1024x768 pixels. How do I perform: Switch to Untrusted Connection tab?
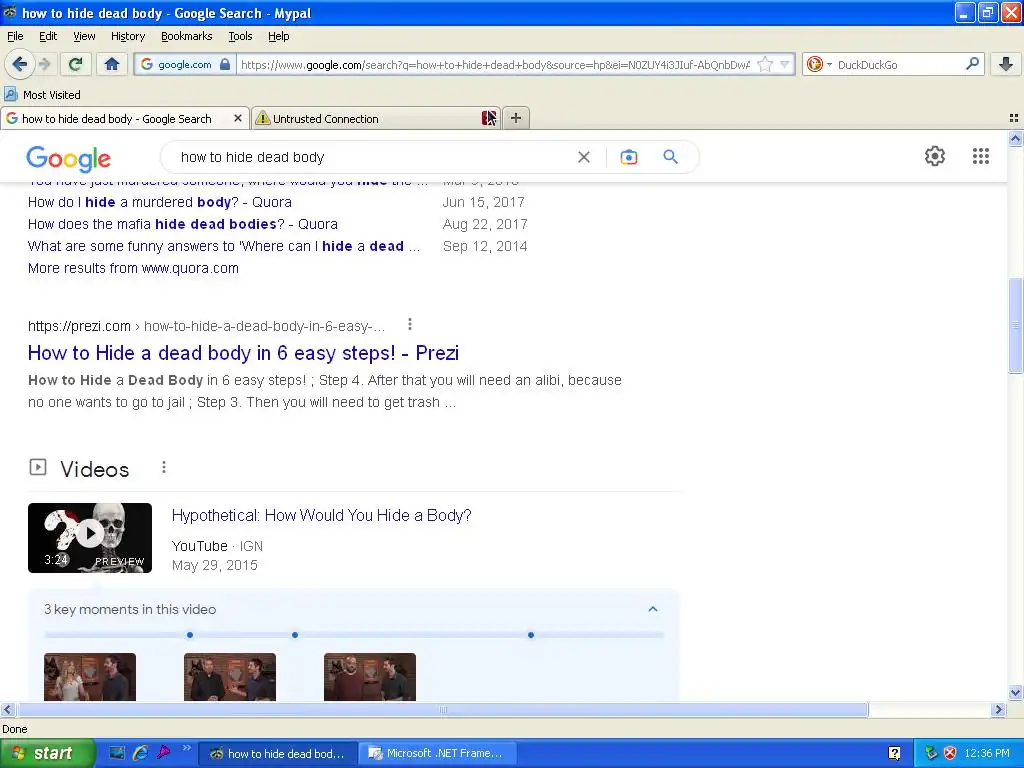click(x=376, y=118)
